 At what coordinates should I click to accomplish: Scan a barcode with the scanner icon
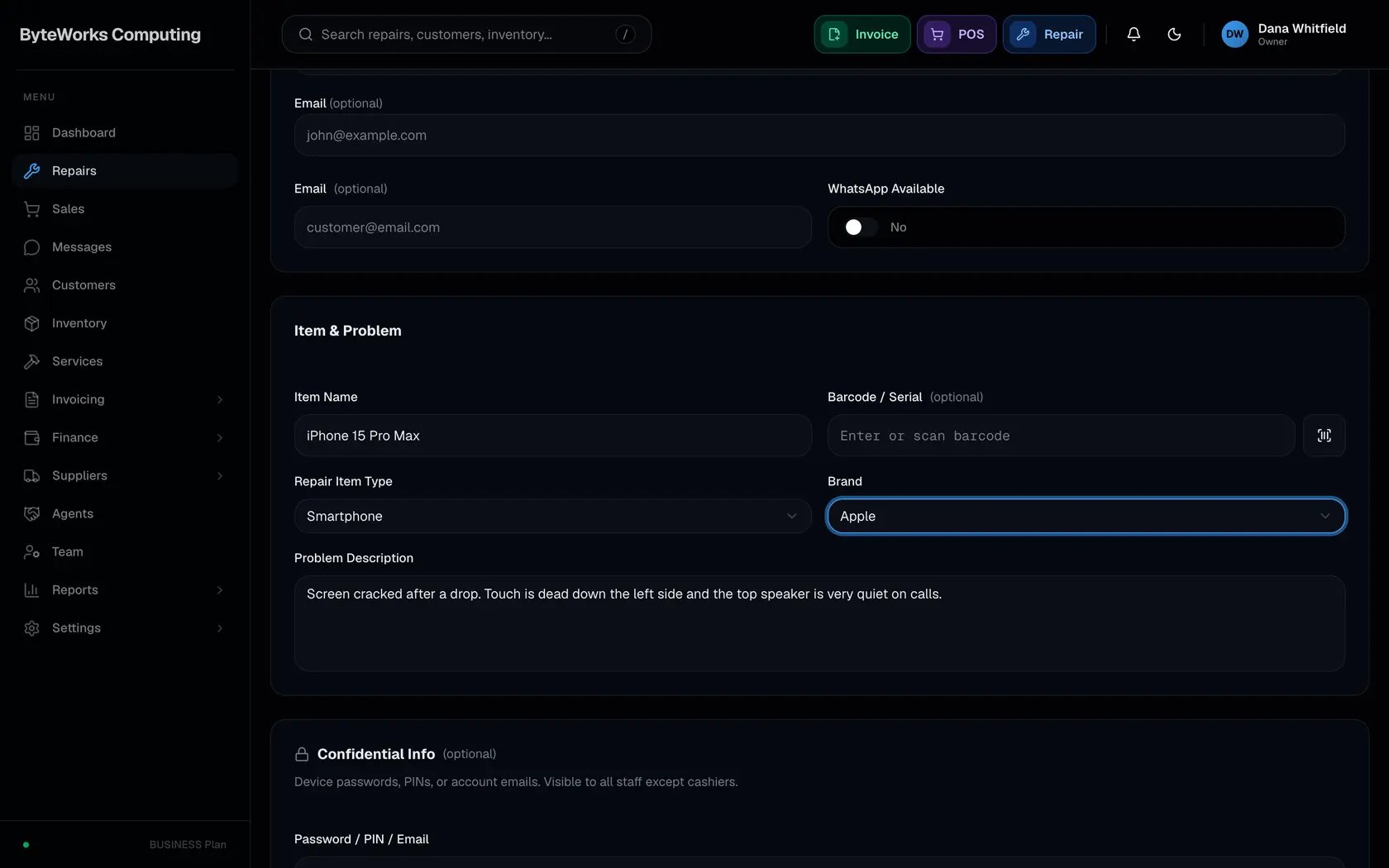click(1324, 436)
